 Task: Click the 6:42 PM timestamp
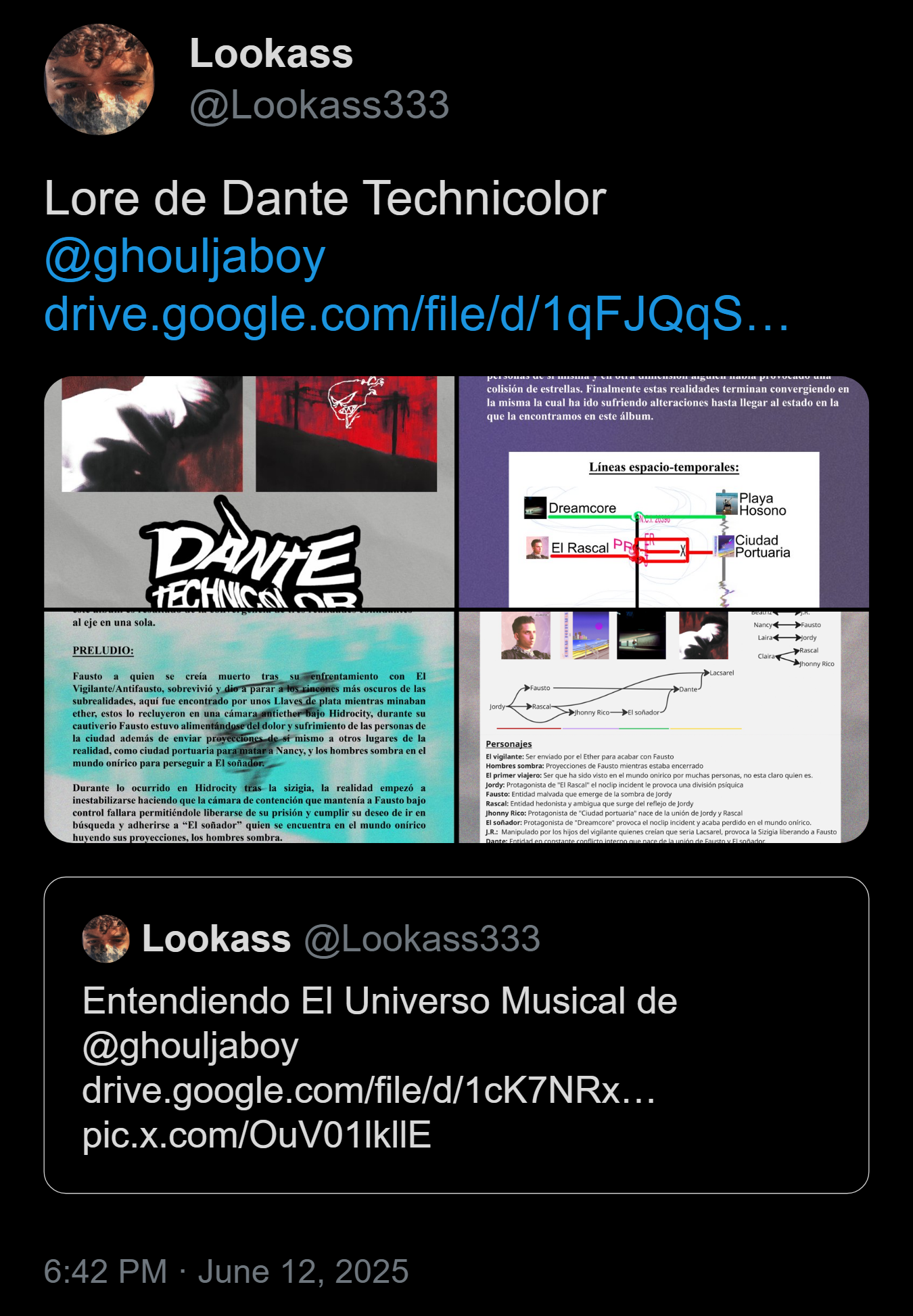pyautogui.click(x=106, y=1271)
